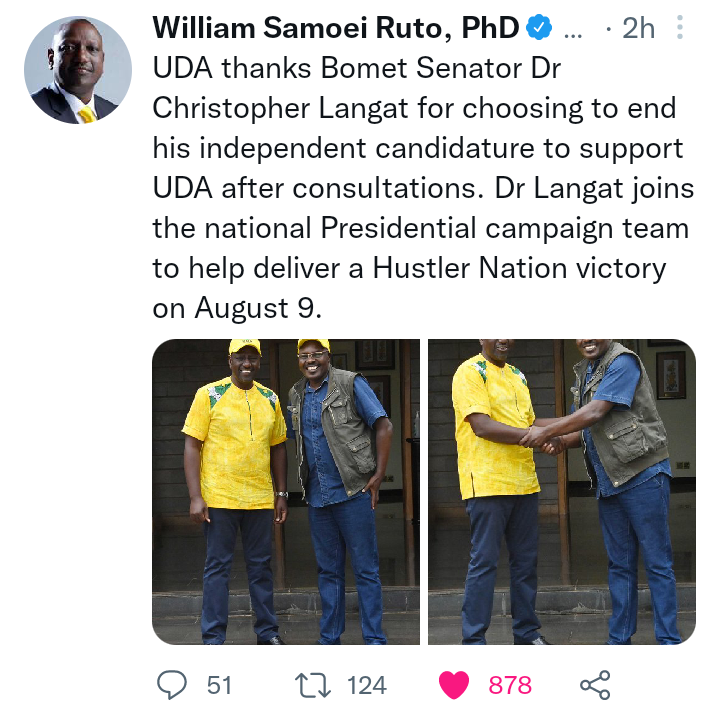The height and width of the screenshot is (714, 720).
Task: Click the tweet text about Christopher Langat
Action: point(423,188)
